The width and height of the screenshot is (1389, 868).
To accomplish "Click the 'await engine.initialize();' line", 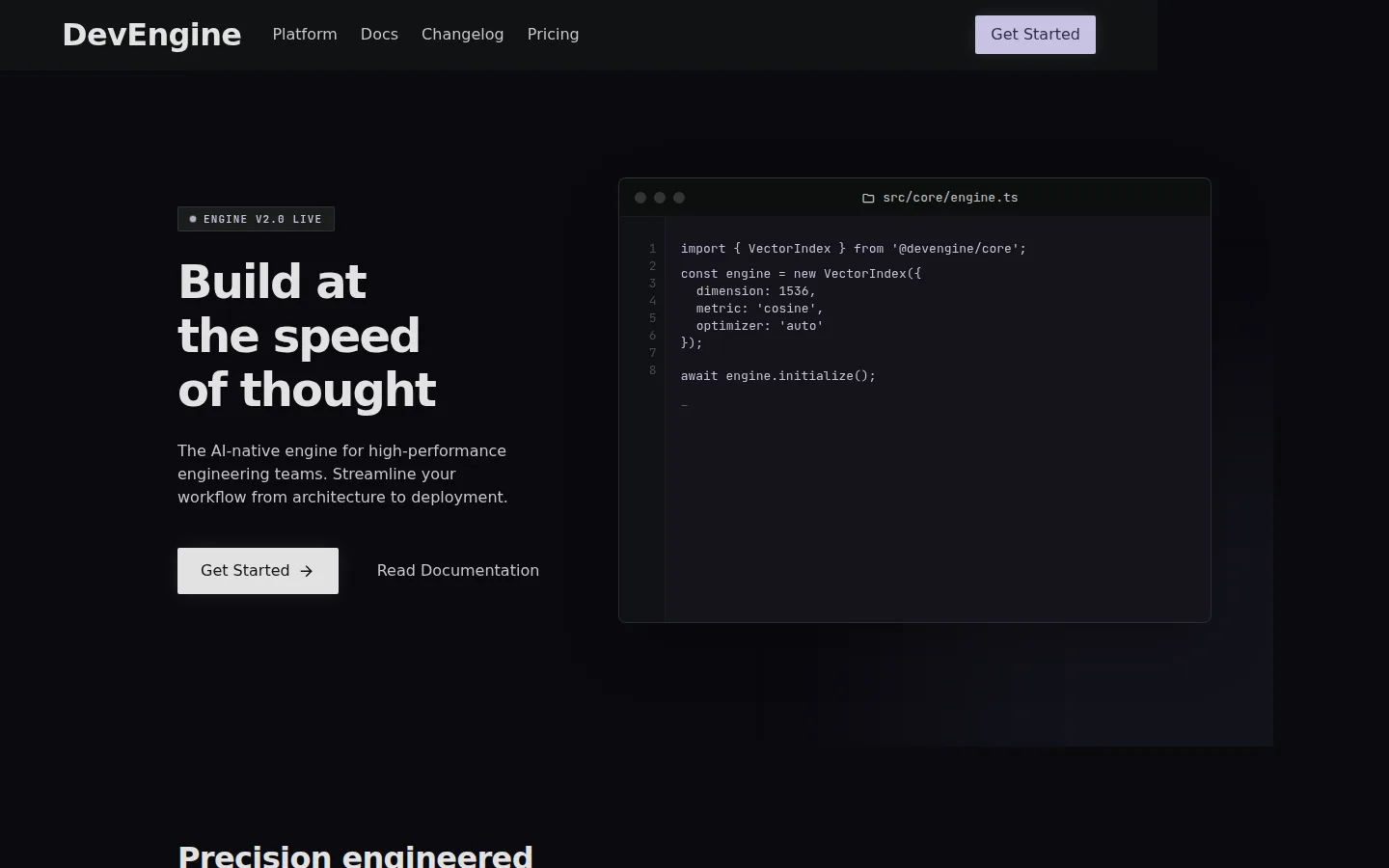I will coord(778,376).
